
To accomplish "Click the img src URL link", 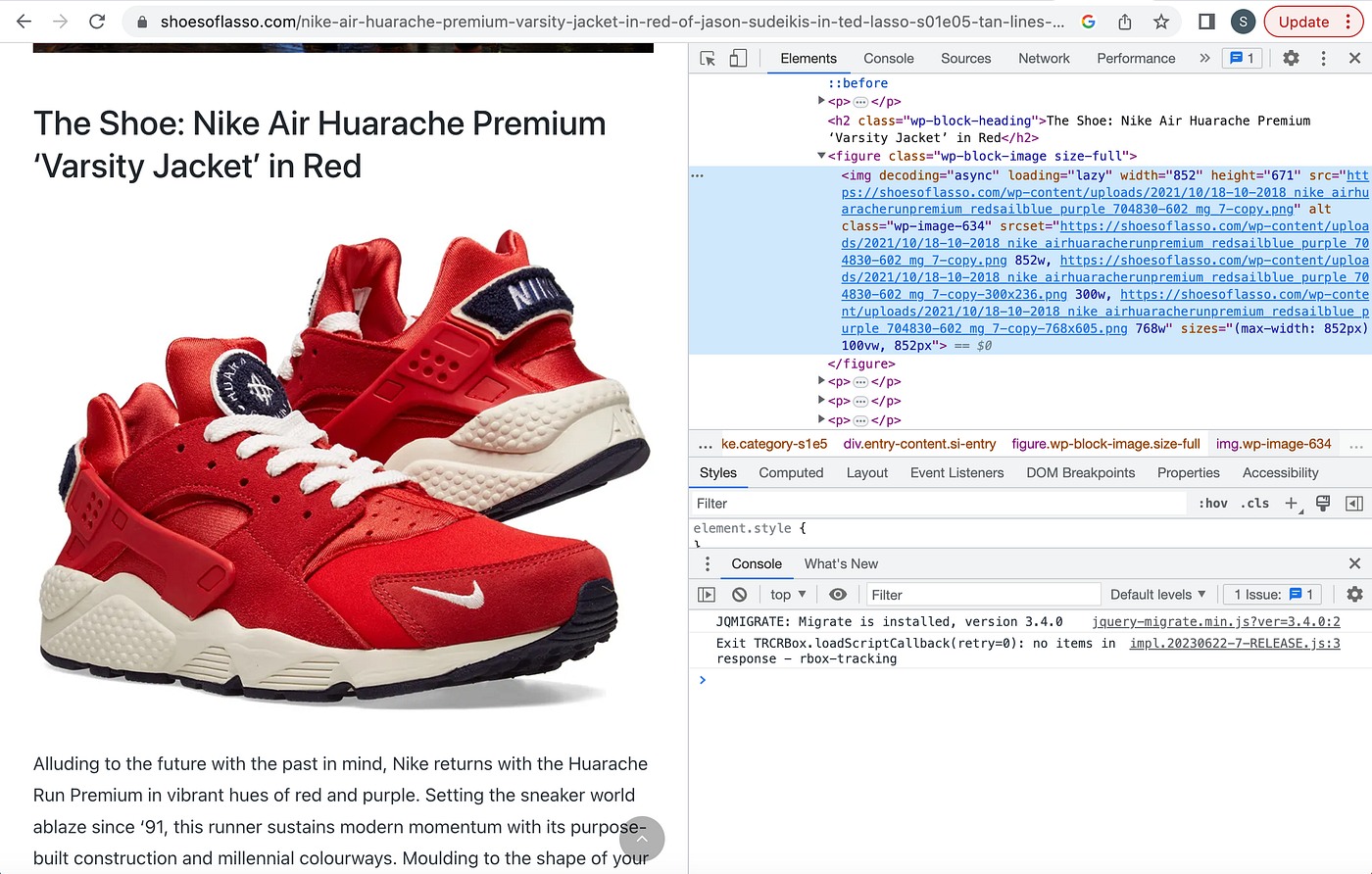I will point(1104,192).
